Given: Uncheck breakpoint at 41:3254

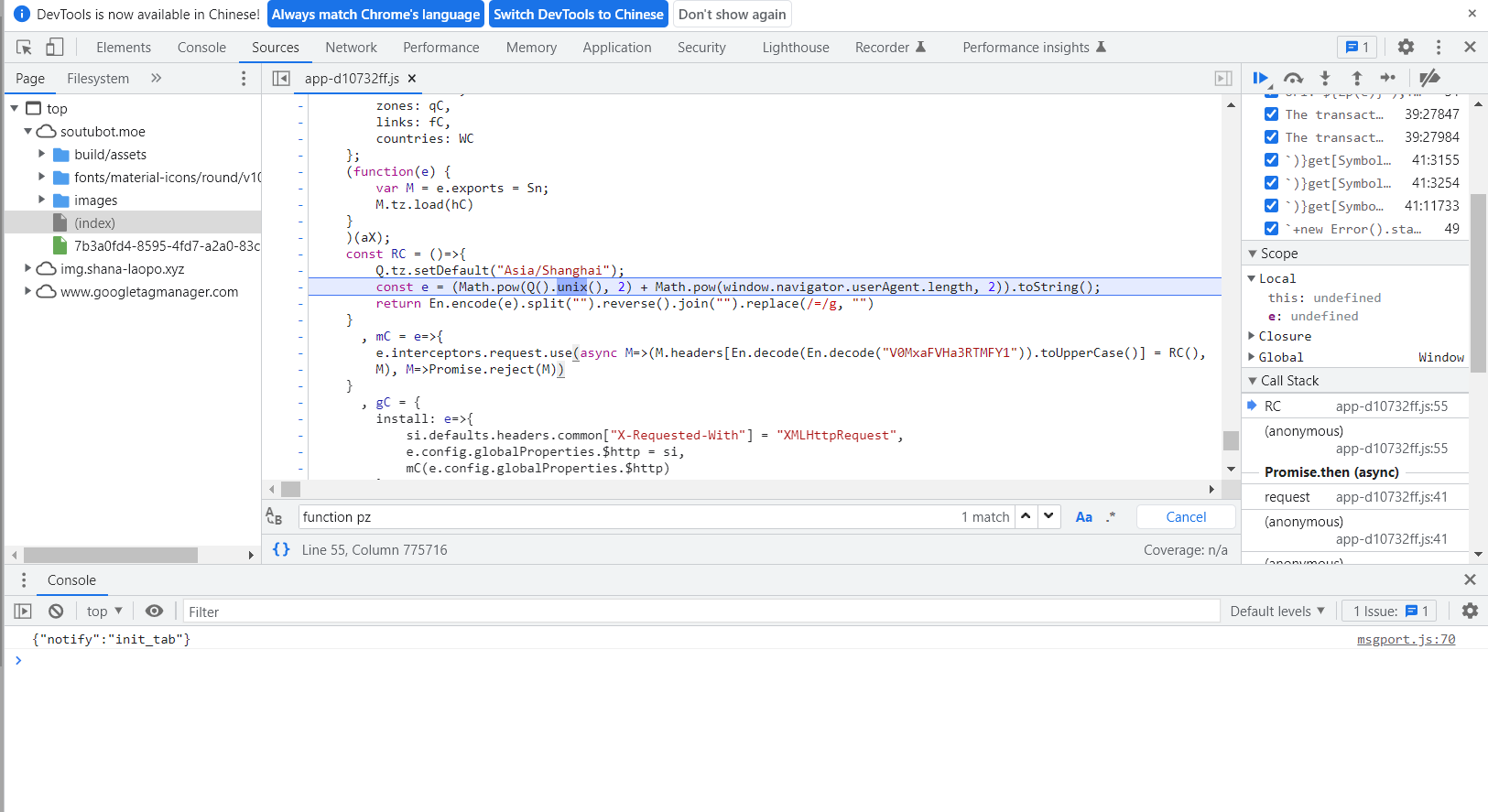Looking at the screenshot, I should pyautogui.click(x=1271, y=183).
